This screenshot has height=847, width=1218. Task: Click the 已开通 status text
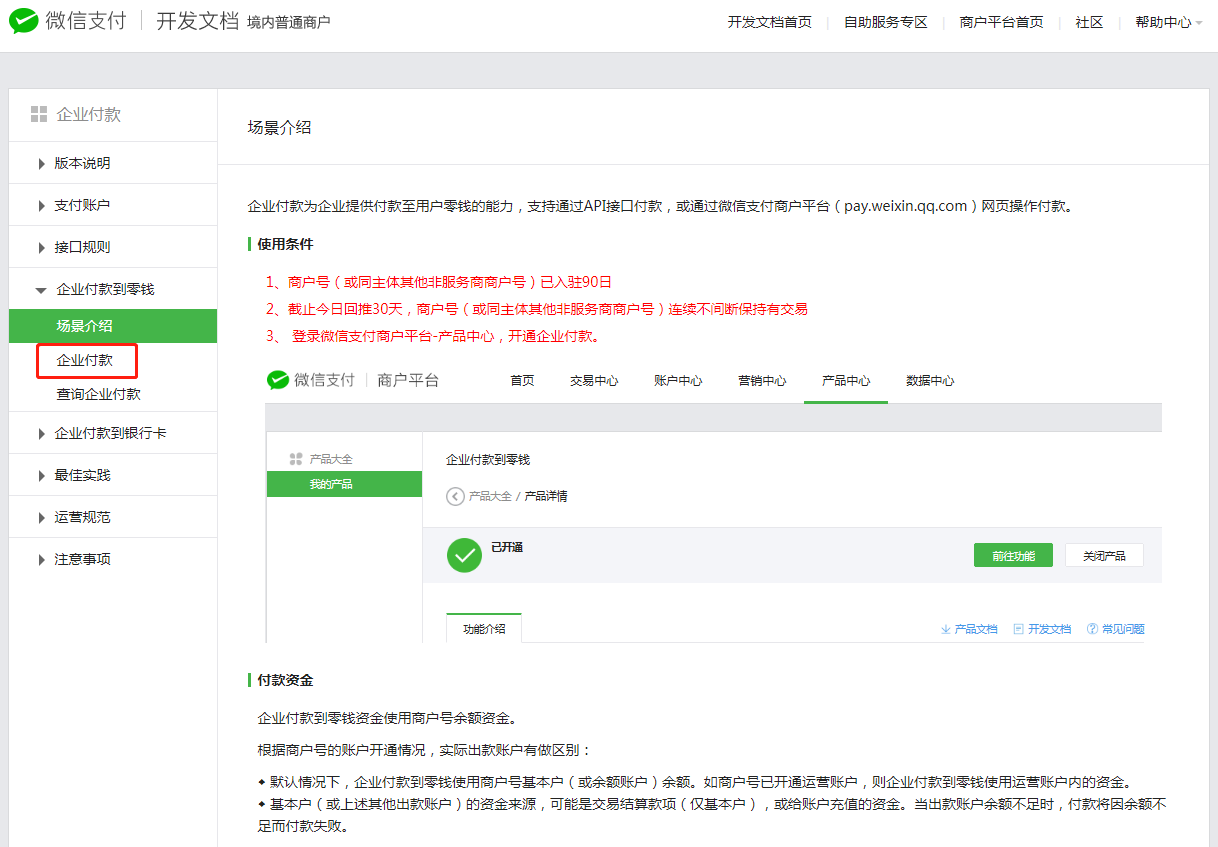(x=507, y=547)
